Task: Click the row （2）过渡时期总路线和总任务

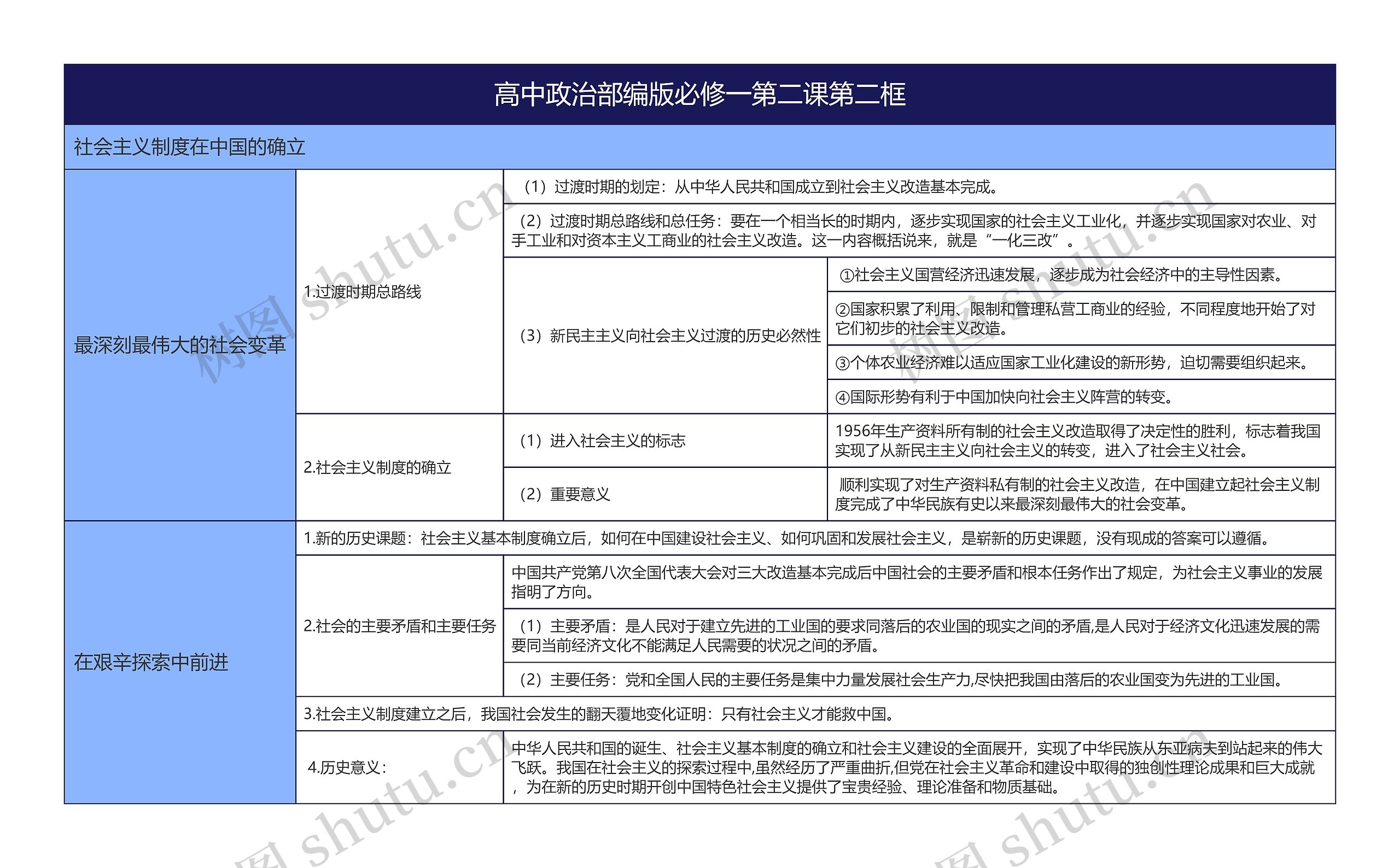Action: [919, 230]
